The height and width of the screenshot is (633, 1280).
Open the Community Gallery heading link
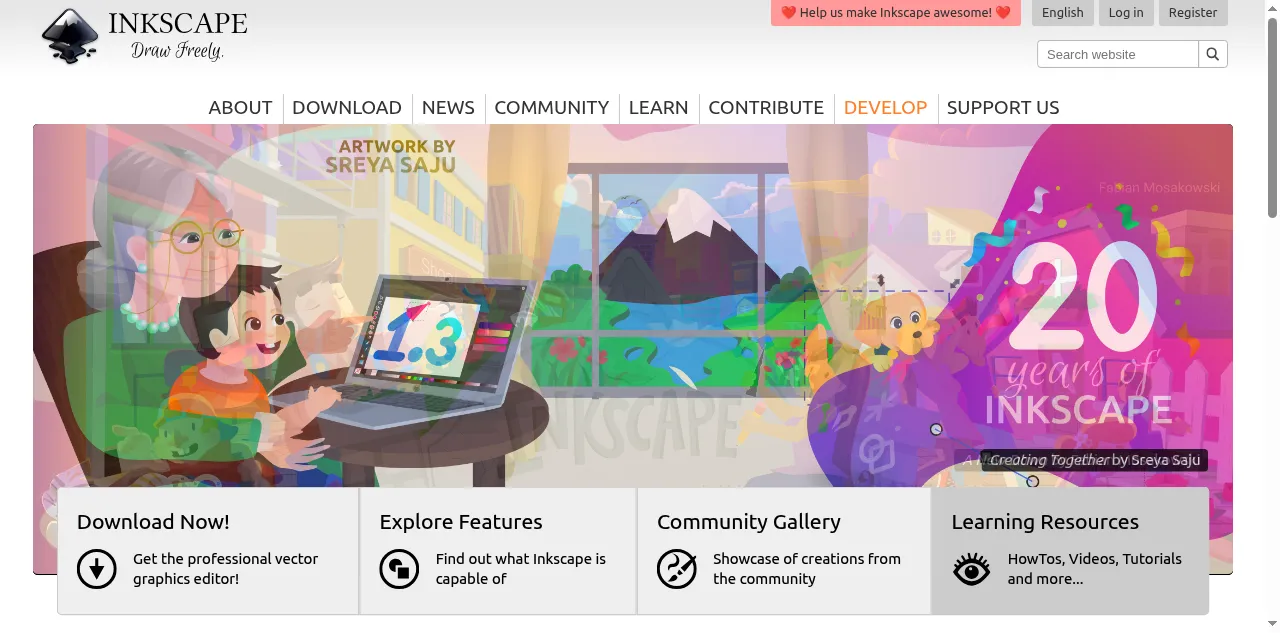749,522
